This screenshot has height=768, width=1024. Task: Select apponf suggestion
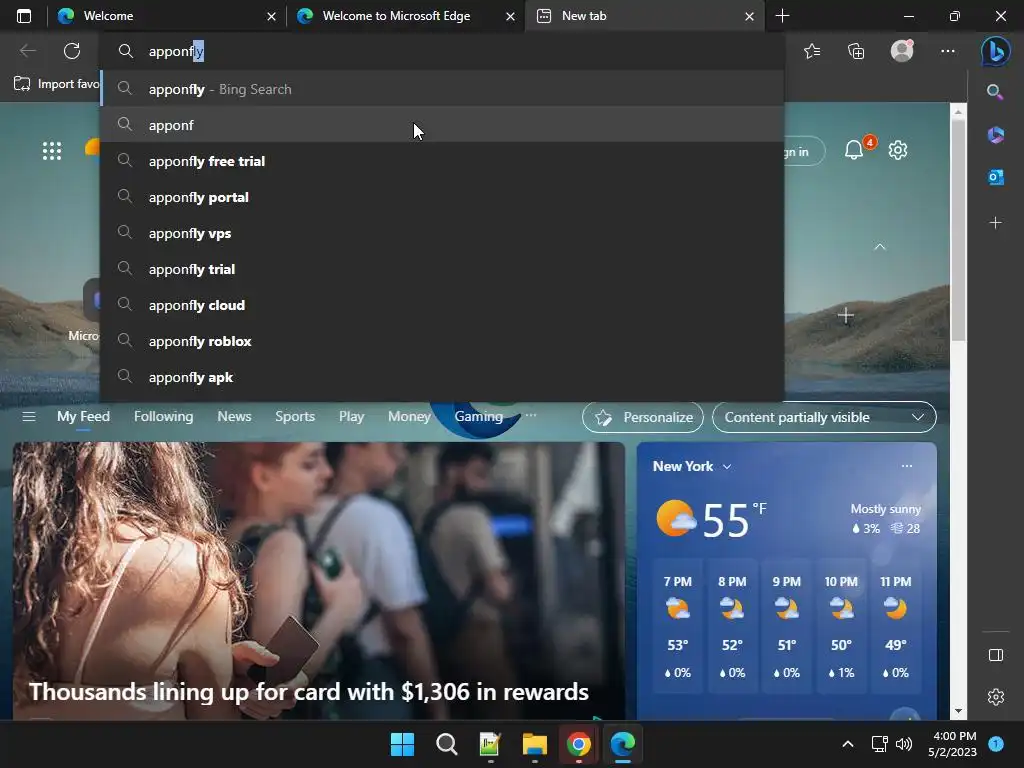tap(442, 125)
